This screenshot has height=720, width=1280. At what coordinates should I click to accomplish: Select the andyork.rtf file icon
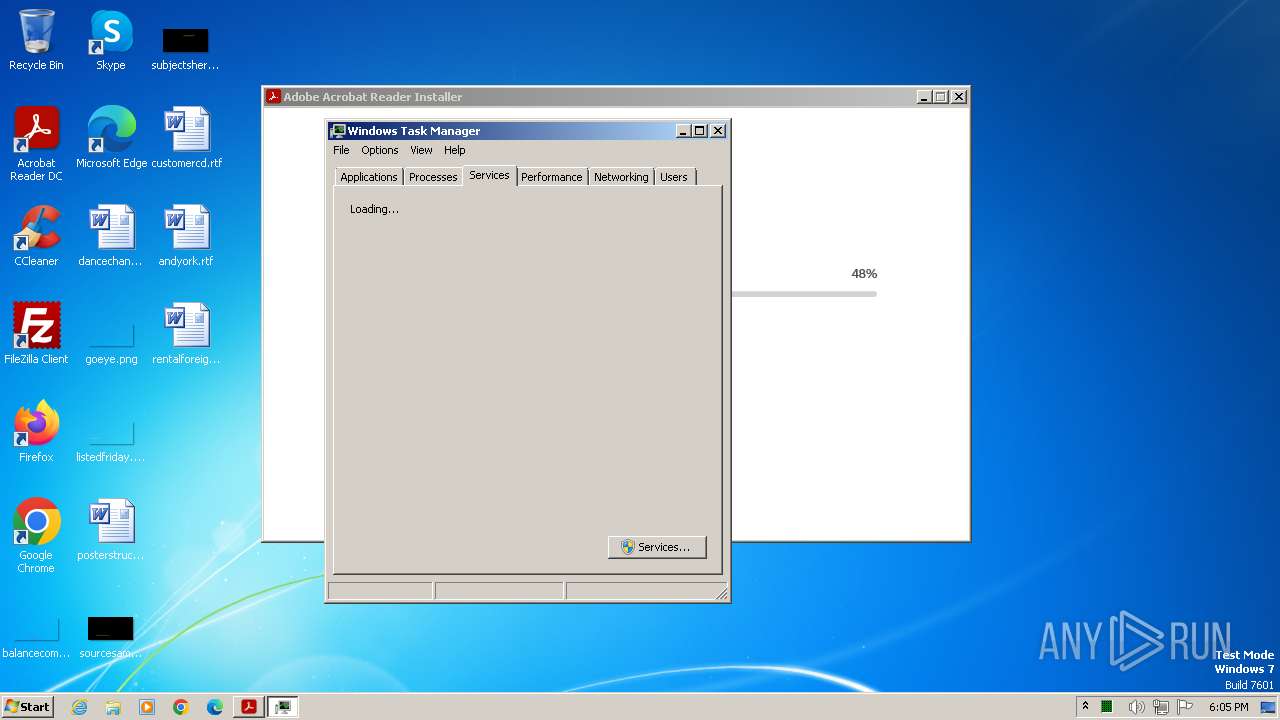point(187,236)
